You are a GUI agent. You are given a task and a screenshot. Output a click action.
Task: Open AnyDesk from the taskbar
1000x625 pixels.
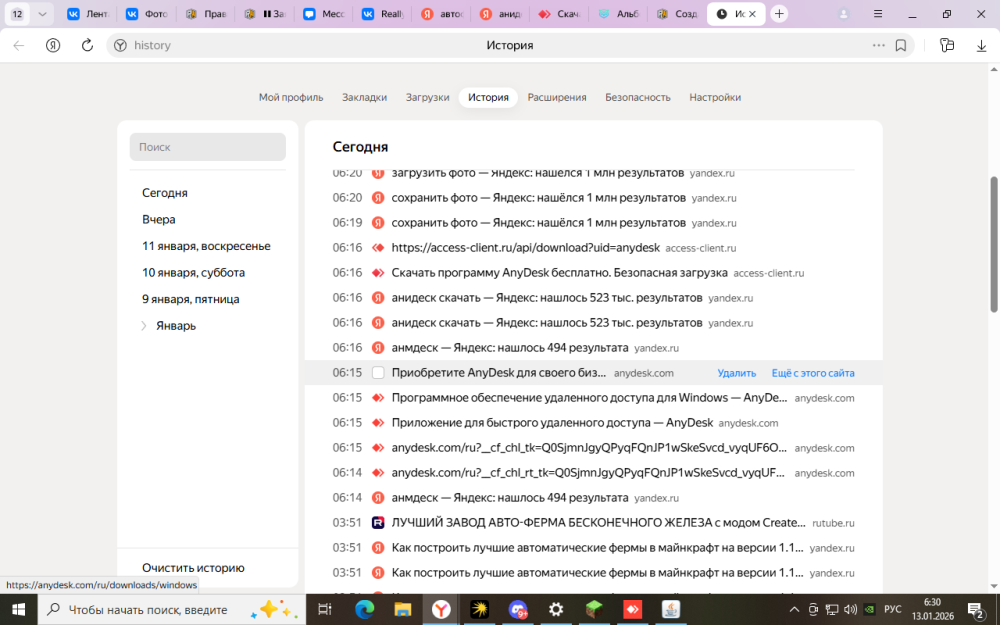(632, 610)
